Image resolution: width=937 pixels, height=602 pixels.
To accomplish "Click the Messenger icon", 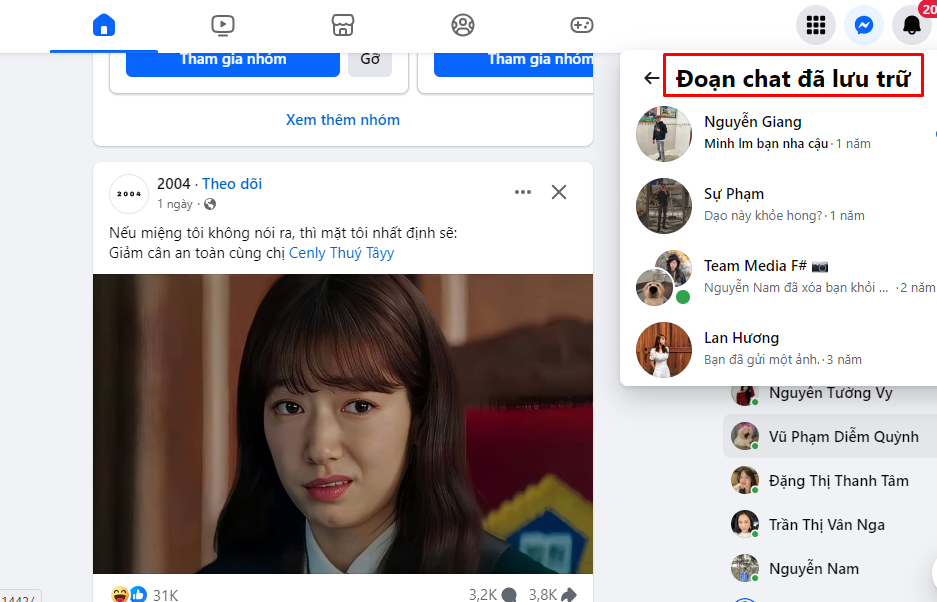I will (x=863, y=25).
